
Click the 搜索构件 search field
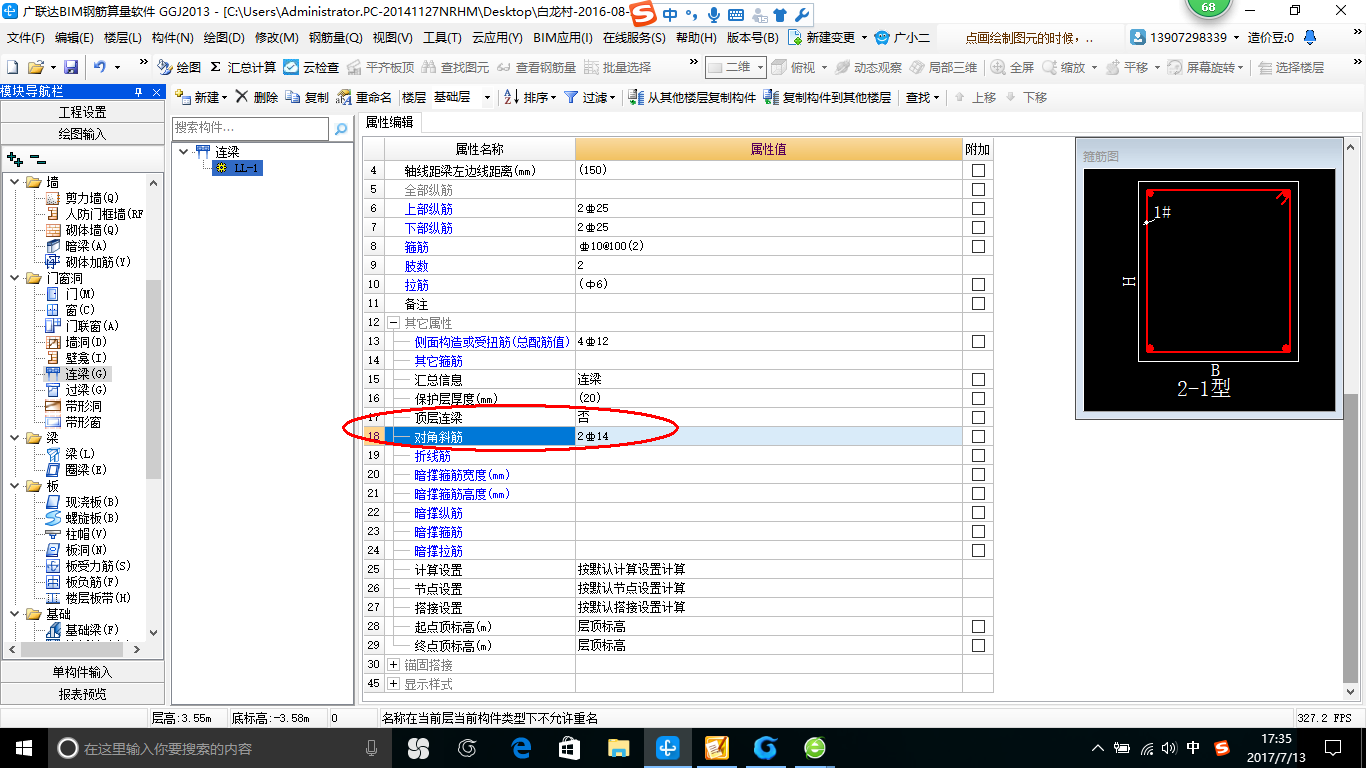(x=250, y=128)
